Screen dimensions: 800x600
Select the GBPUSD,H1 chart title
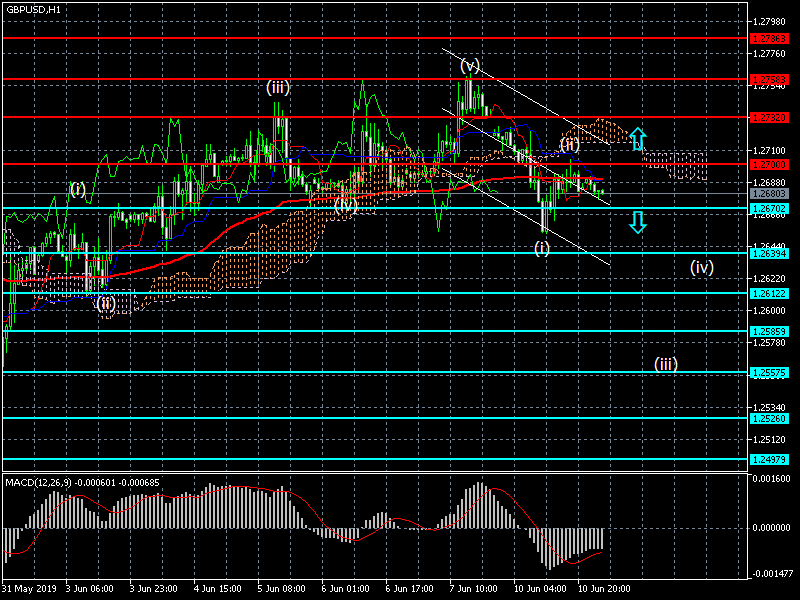coord(33,9)
